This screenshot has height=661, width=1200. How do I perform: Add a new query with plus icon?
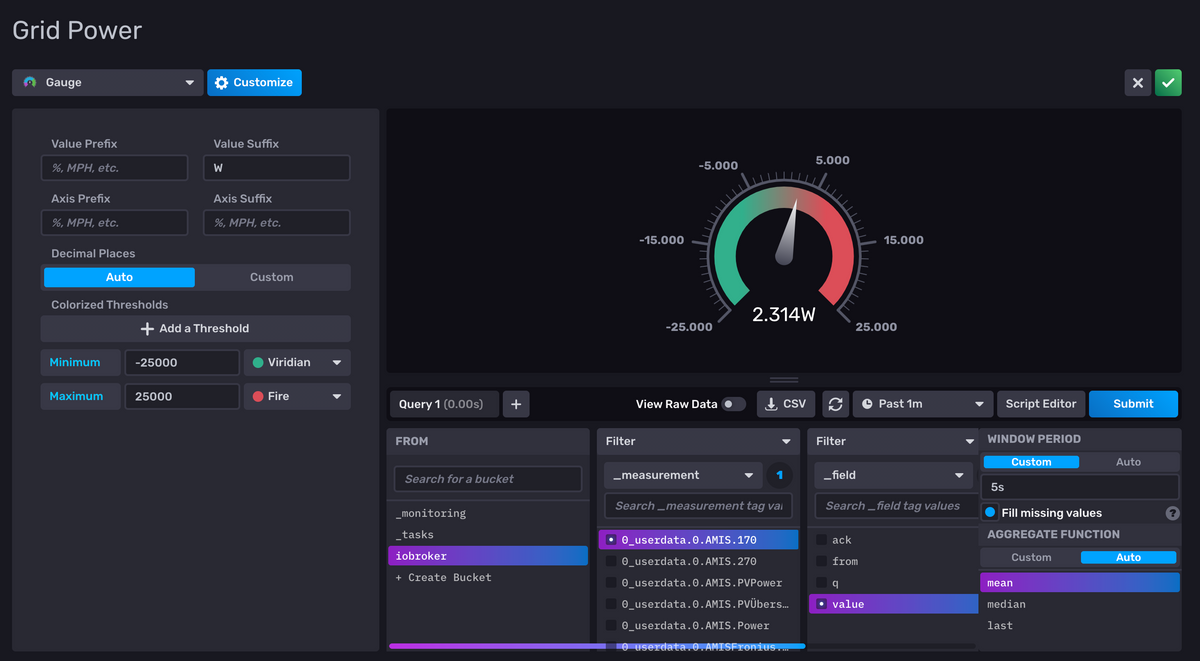click(x=516, y=404)
